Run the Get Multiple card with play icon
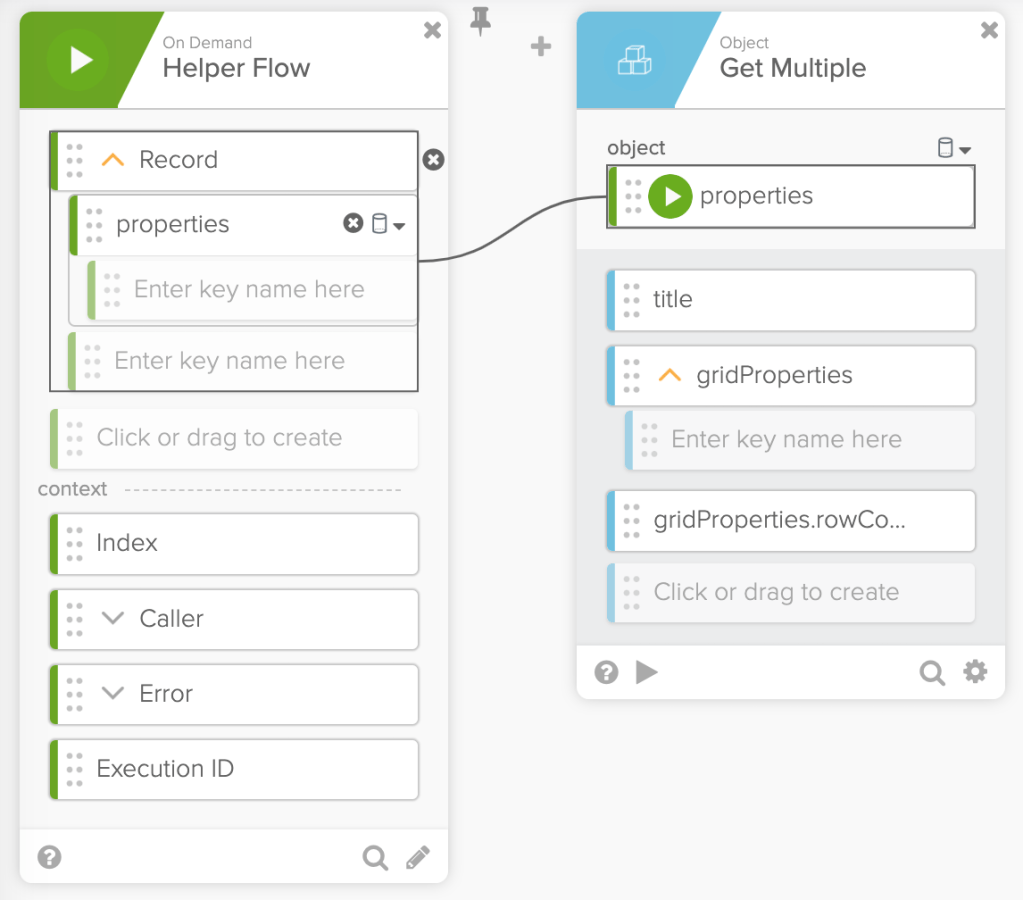This screenshot has width=1023, height=900. point(647,672)
